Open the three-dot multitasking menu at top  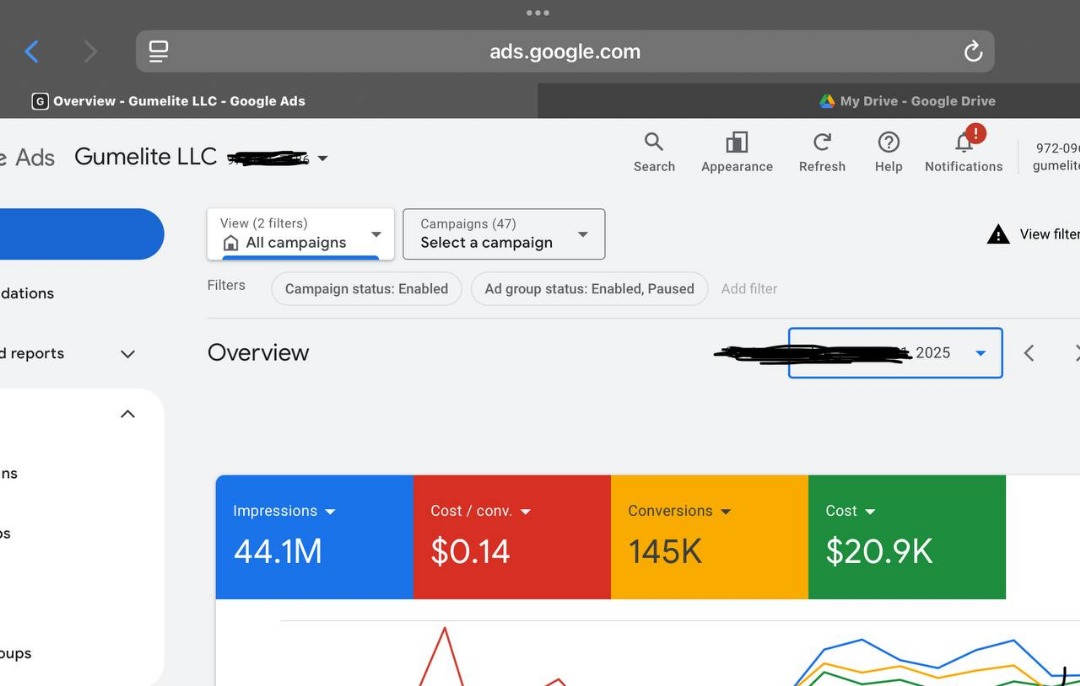(537, 12)
